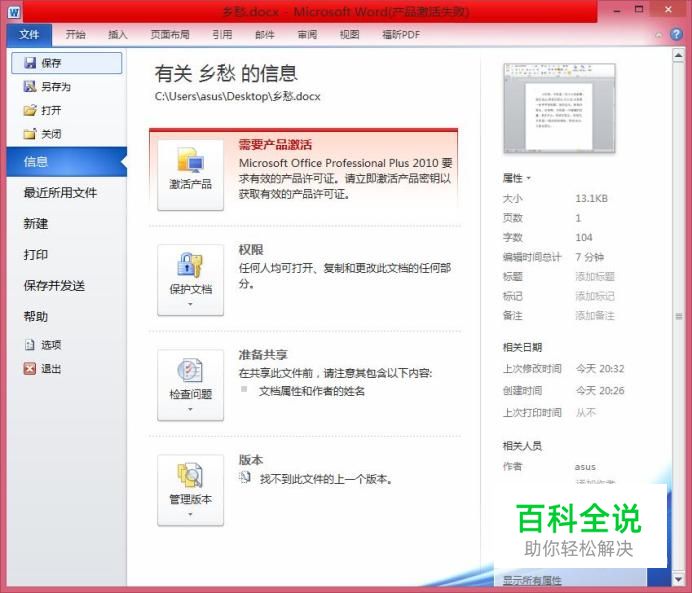Open the Check for Issues (检查问题) dropdown
Screen dimensions: 692x593
[191, 385]
